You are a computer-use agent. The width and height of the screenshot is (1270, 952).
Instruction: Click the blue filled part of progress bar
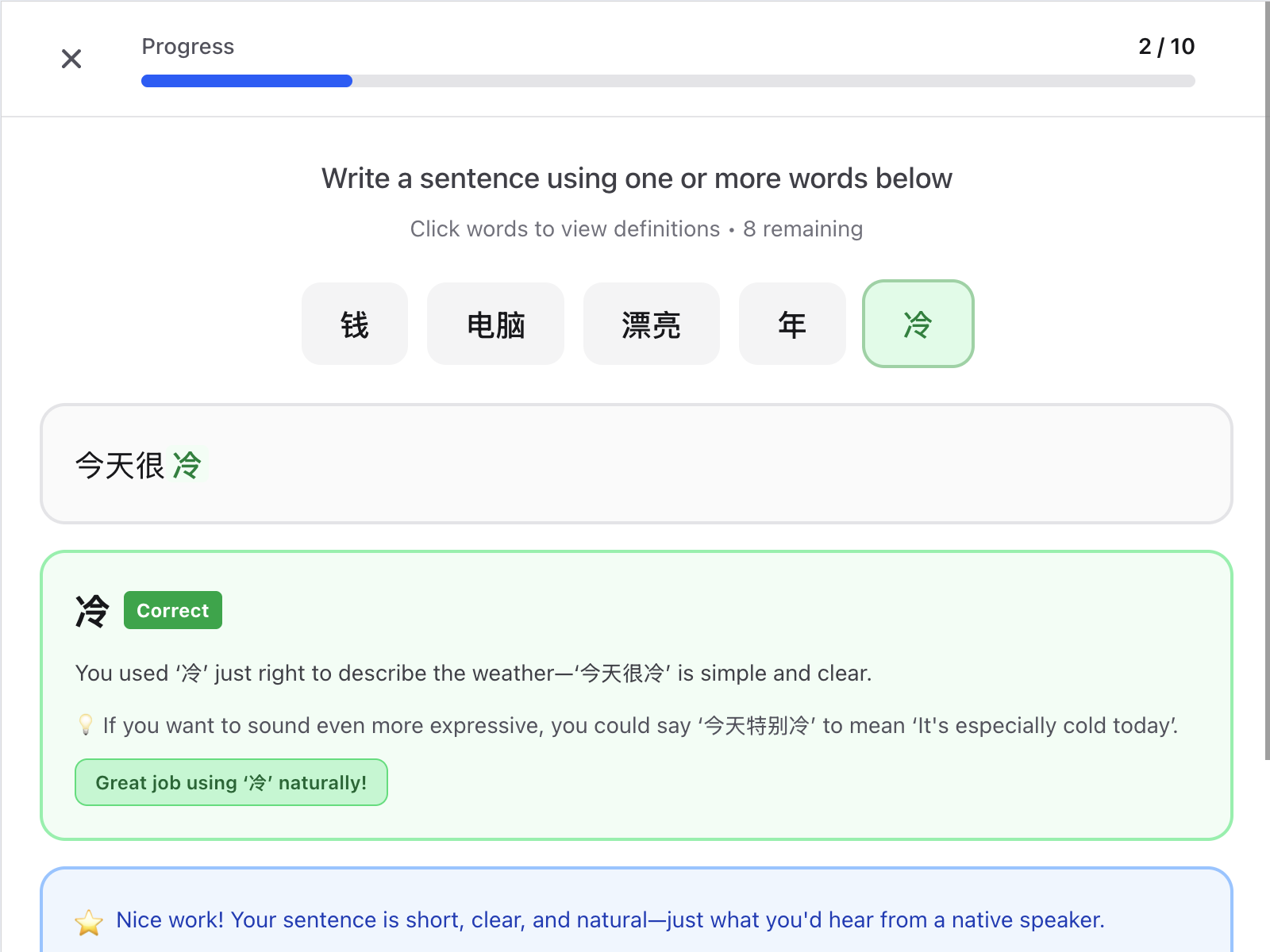point(246,81)
